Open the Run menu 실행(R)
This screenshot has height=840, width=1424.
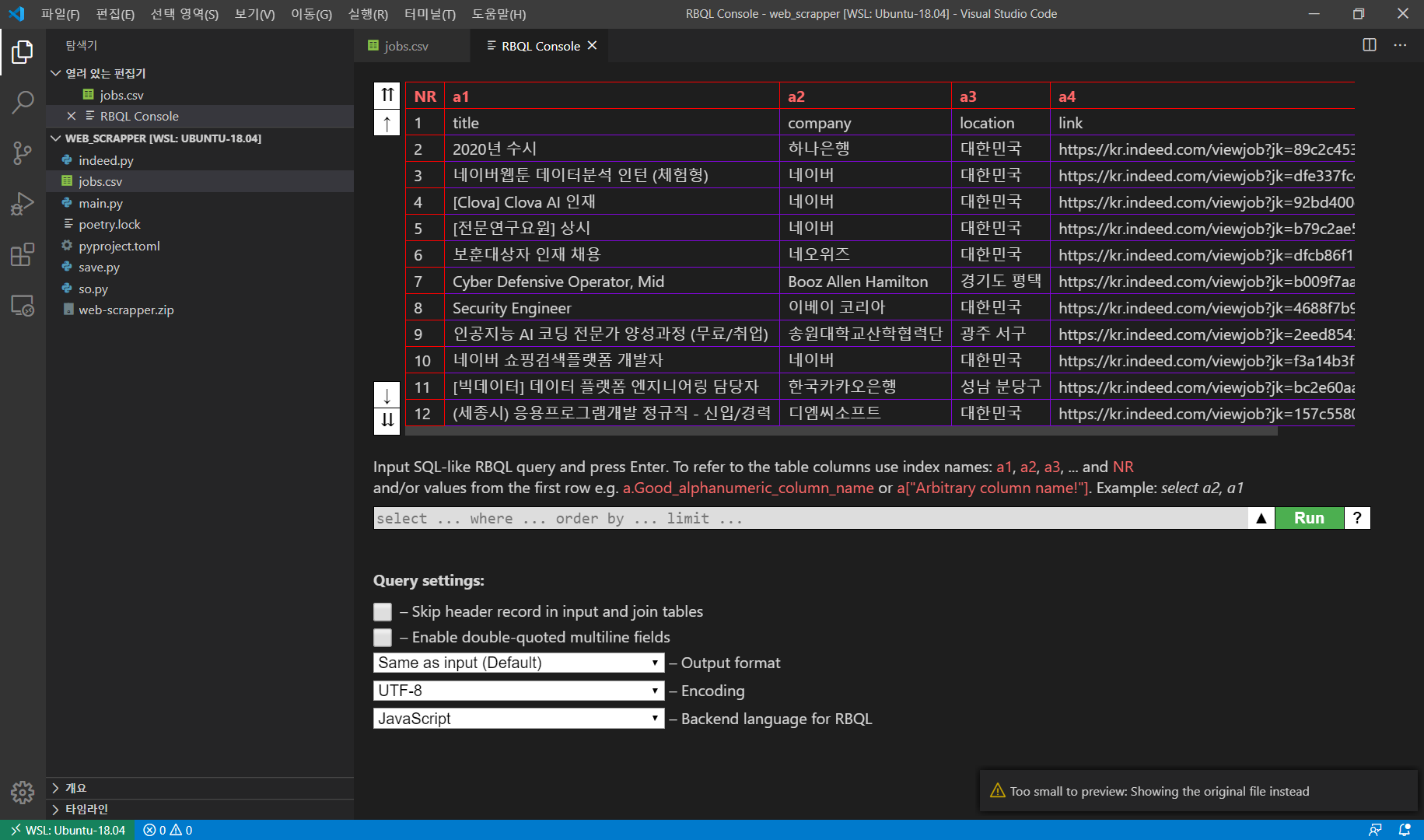click(x=368, y=14)
